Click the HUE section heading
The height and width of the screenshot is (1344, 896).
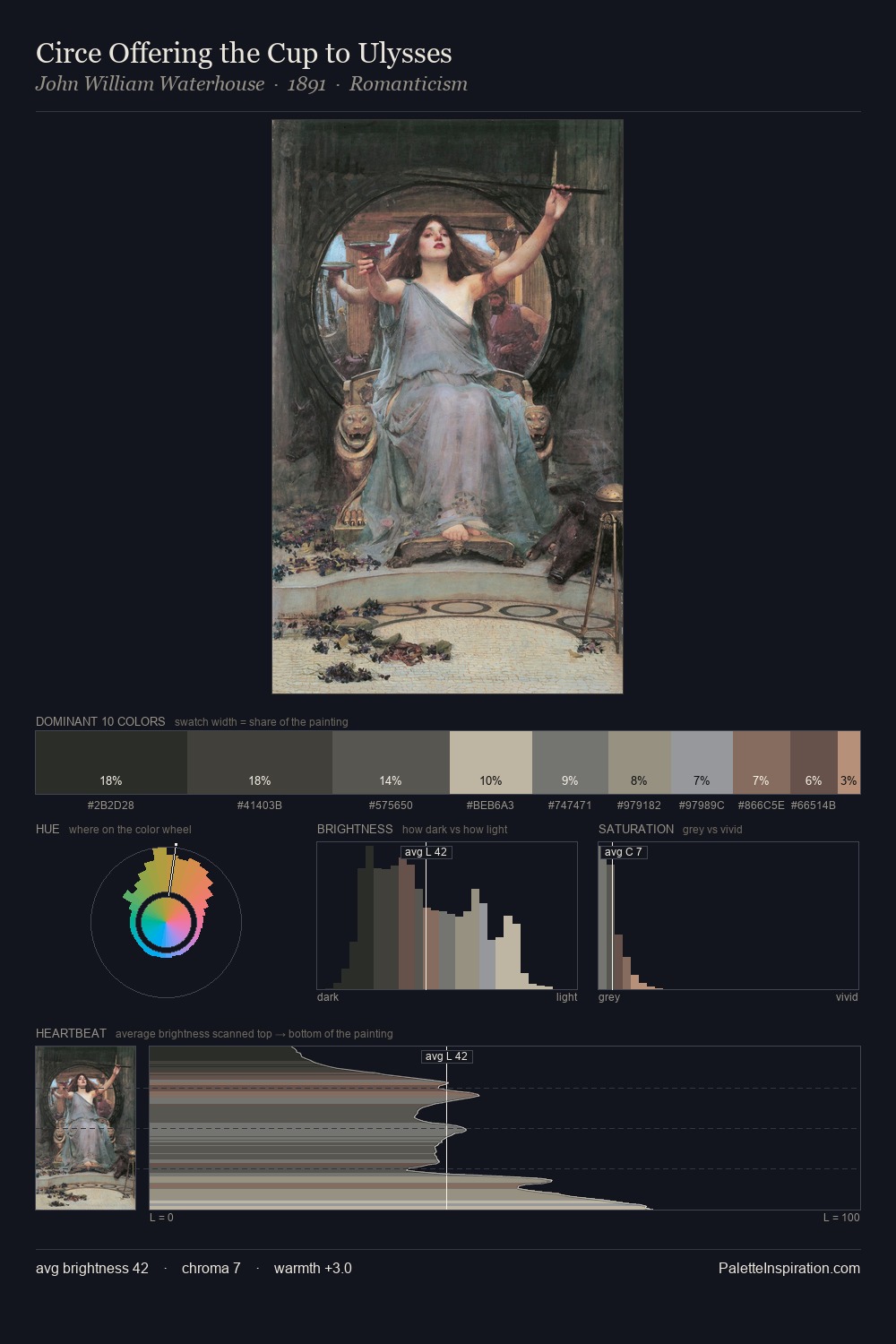pos(47,829)
